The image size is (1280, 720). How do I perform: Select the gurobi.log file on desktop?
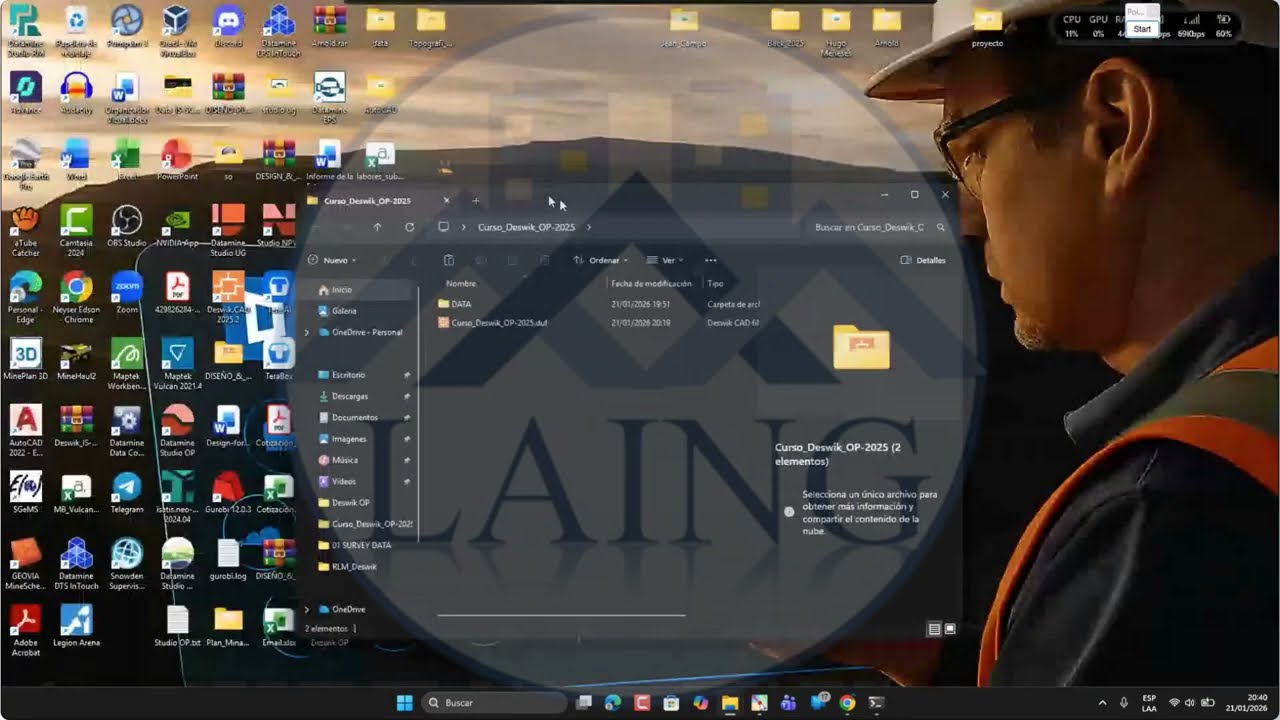tap(228, 560)
